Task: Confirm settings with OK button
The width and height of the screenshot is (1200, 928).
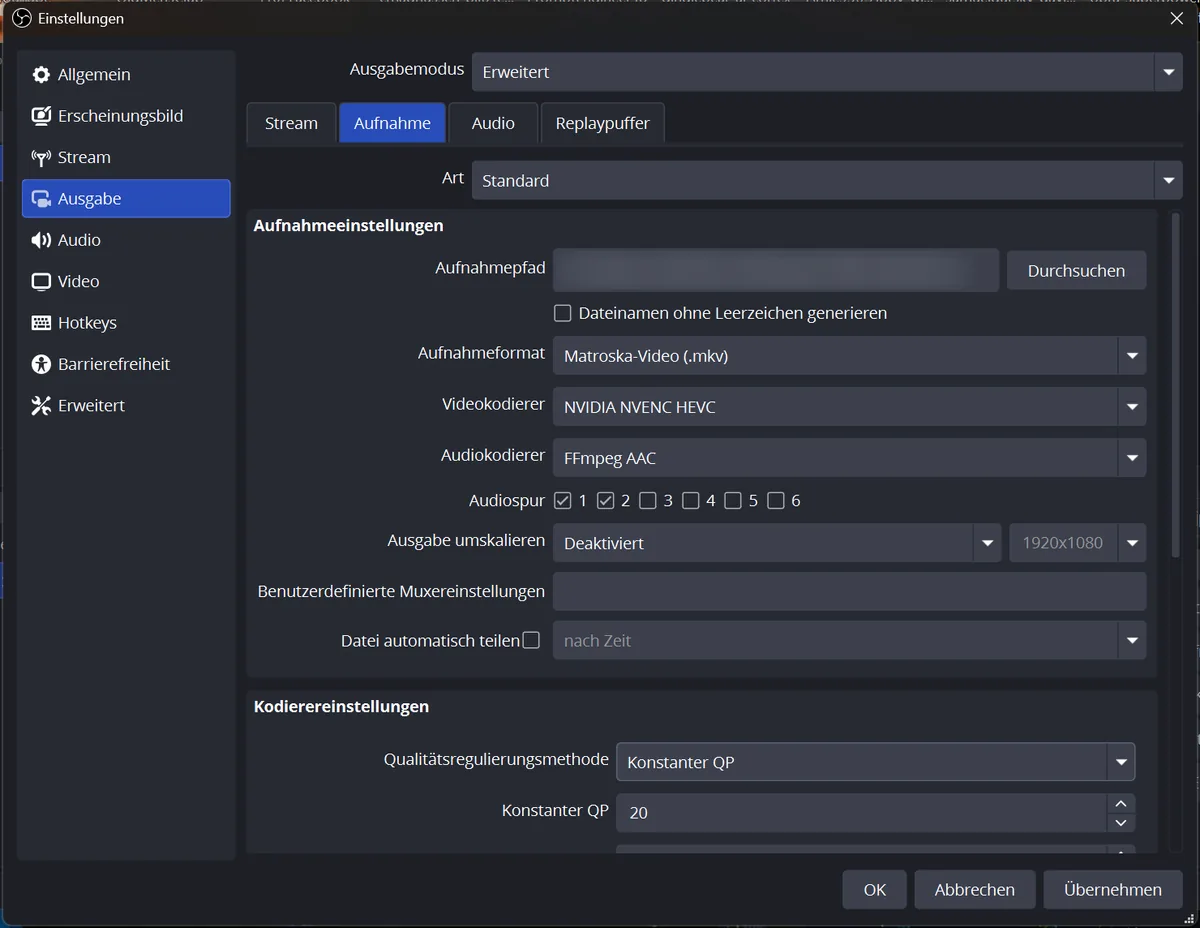Action: point(875,890)
